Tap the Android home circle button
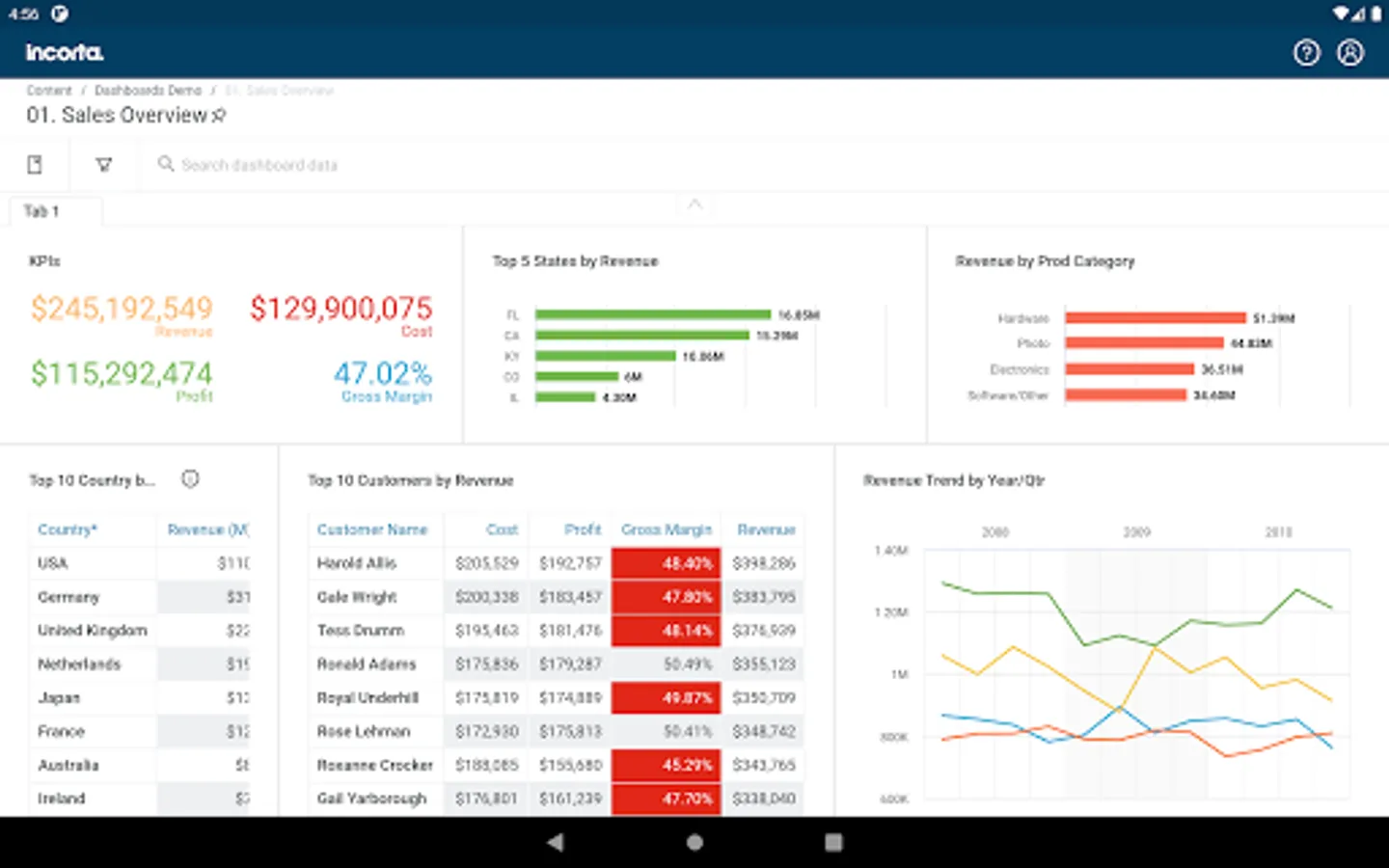The height and width of the screenshot is (868, 1389). (694, 842)
